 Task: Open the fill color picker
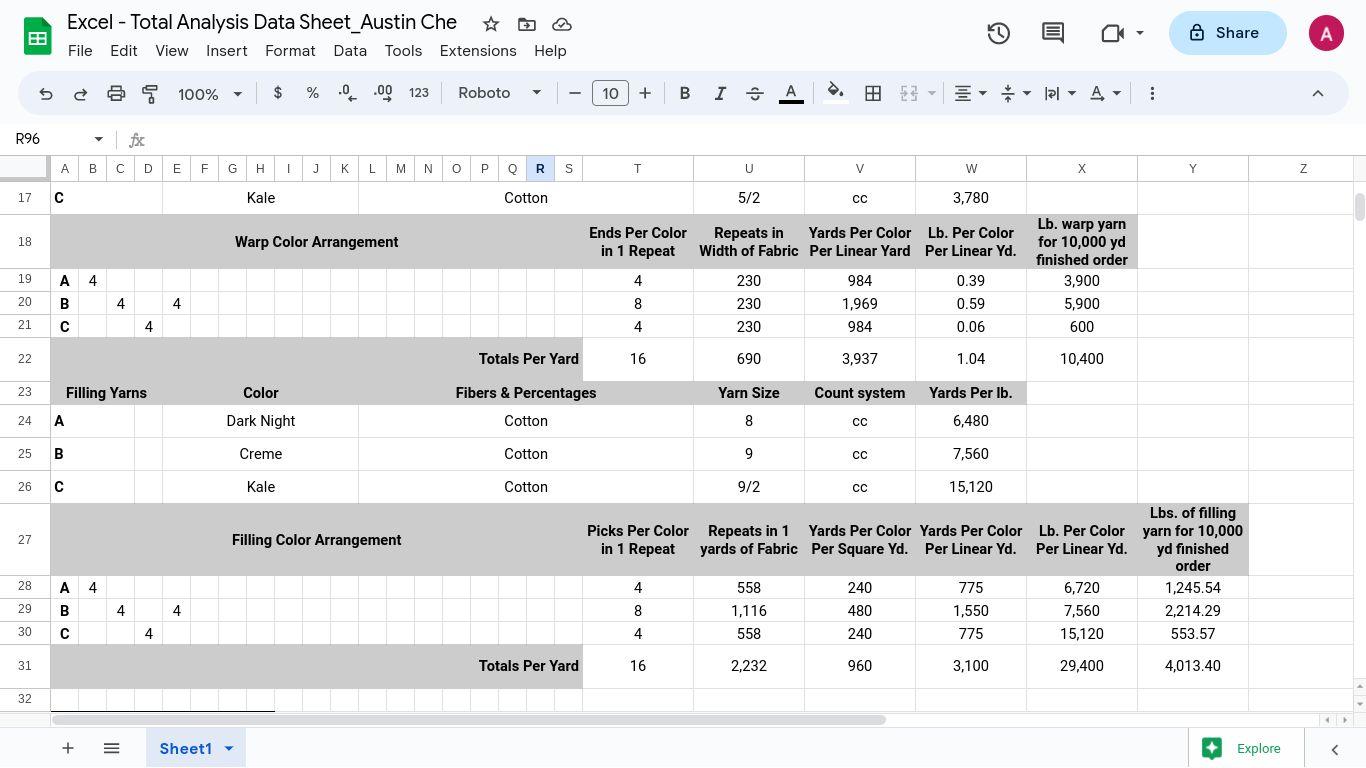[836, 93]
